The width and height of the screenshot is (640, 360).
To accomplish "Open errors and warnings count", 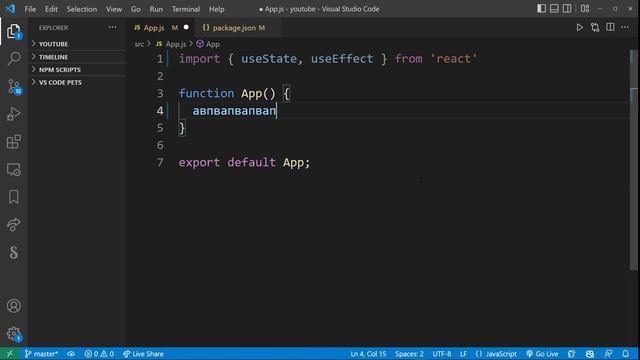I will coord(99,354).
